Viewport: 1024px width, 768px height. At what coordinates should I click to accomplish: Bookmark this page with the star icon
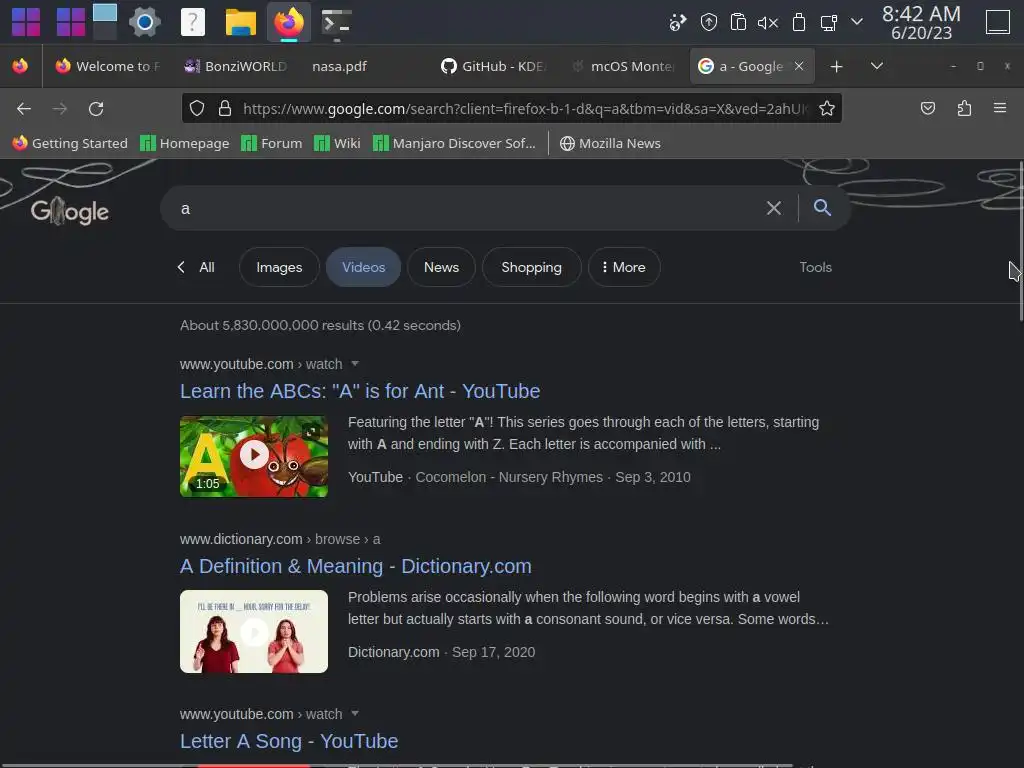pyautogui.click(x=827, y=108)
